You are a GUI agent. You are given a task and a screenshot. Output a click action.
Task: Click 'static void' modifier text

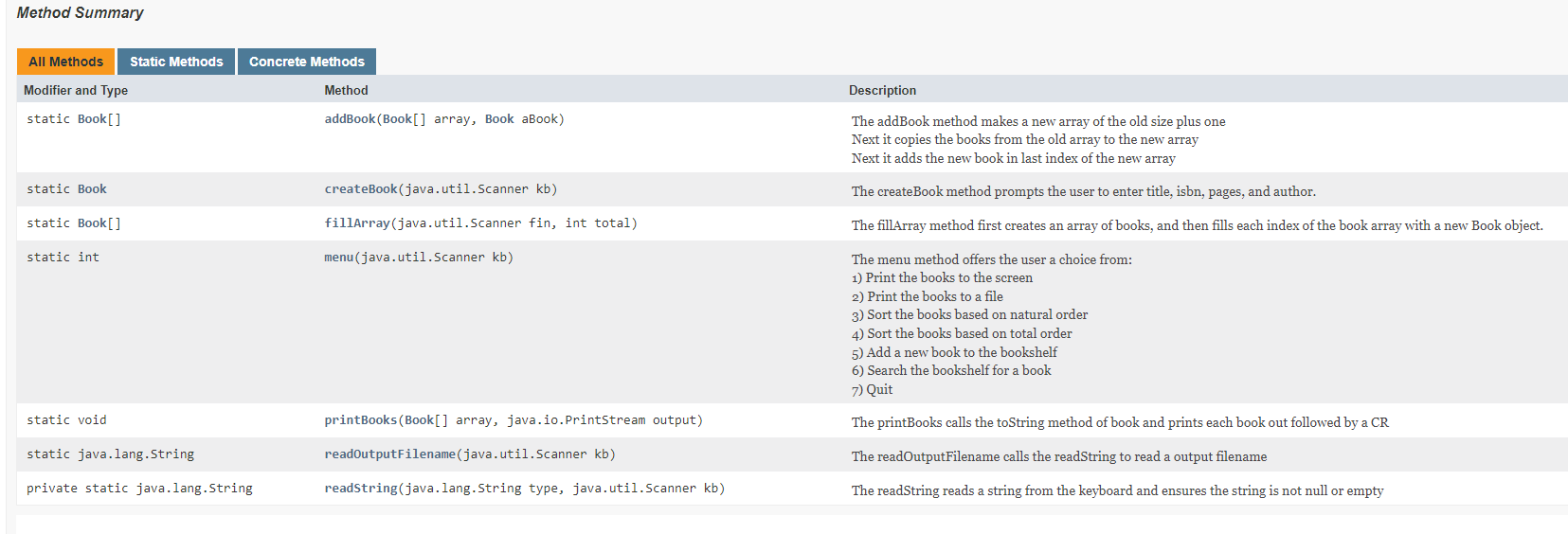pos(66,420)
